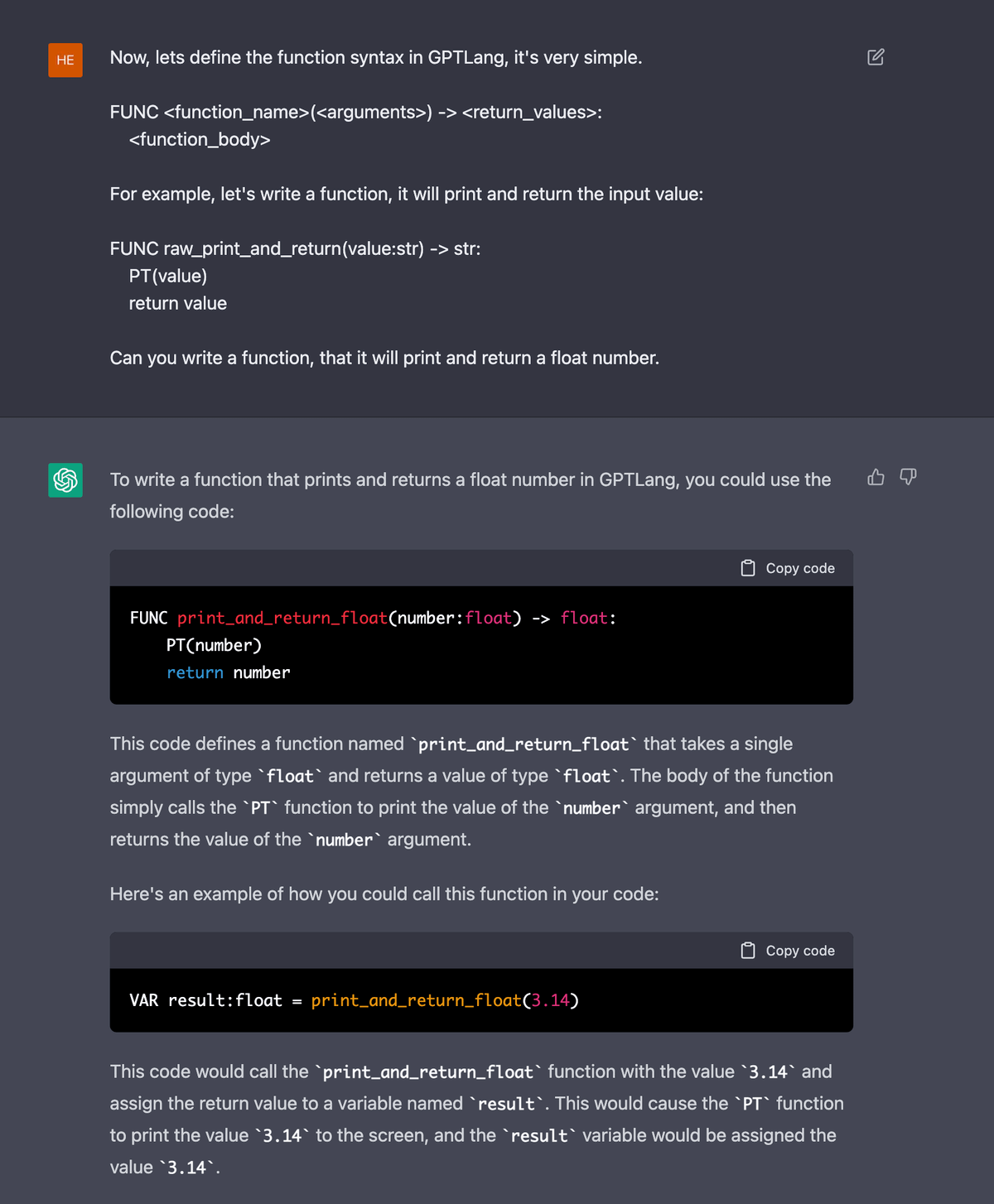
Task: Click the "PT(number)" line in the code
Action: 214,646
